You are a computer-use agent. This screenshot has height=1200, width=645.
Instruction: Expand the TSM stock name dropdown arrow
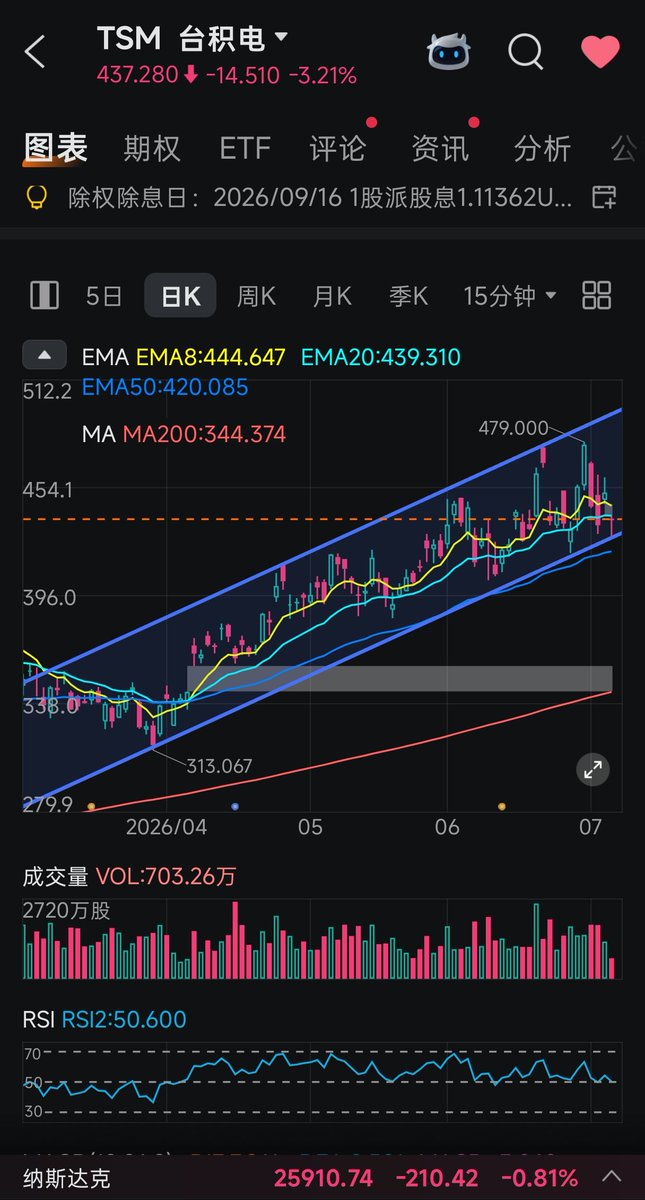[281, 37]
